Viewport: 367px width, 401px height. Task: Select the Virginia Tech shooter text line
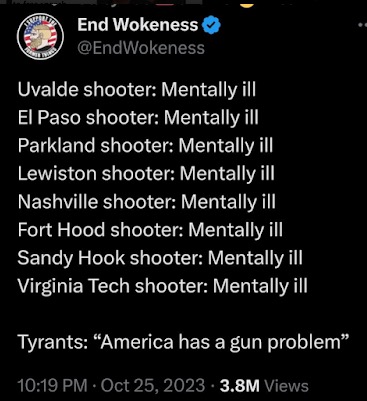(162, 286)
